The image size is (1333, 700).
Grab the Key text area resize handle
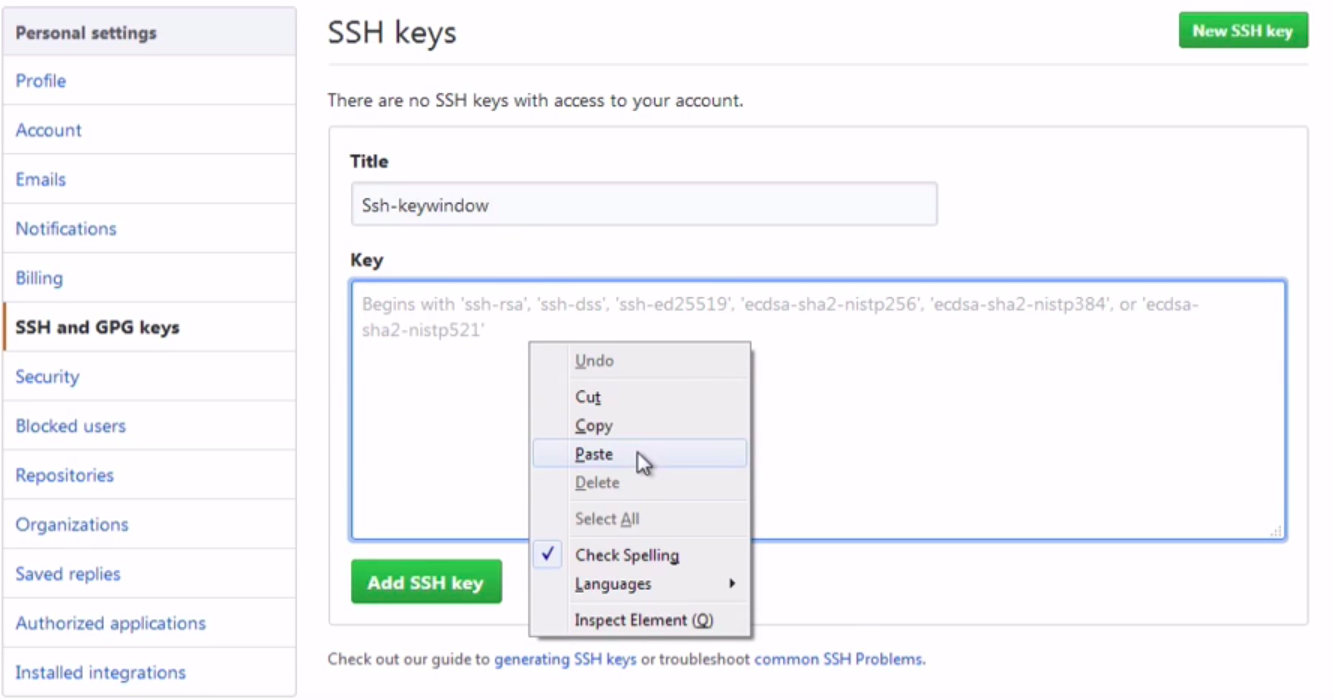point(1276,532)
